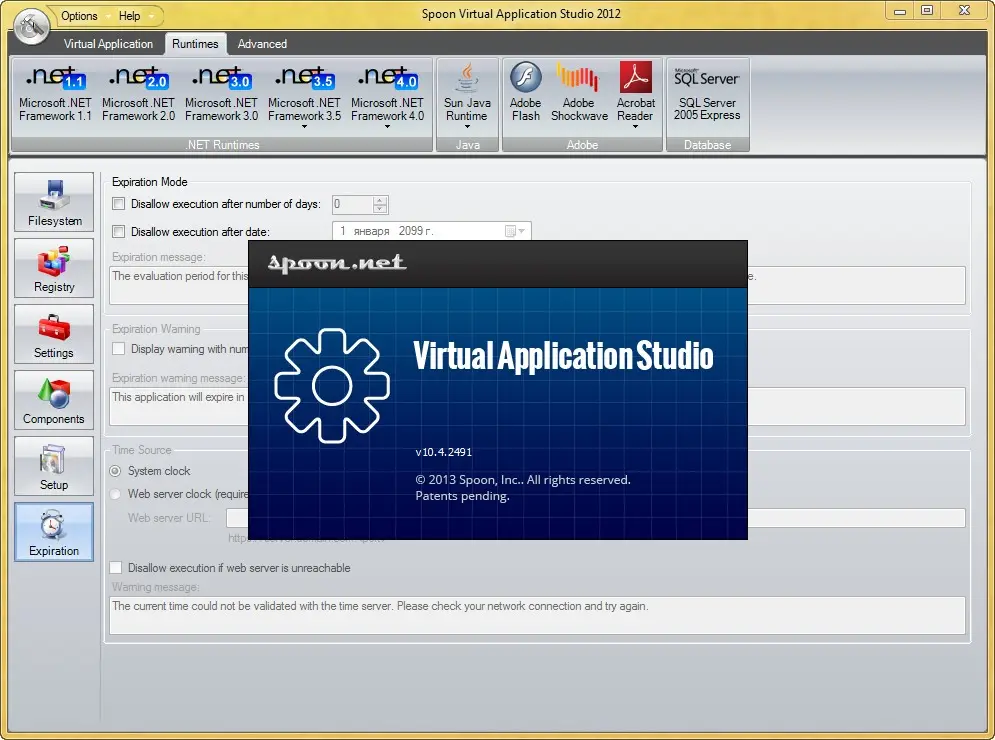Select Microsoft .NET Framework 1.1 runtime

click(x=55, y=95)
